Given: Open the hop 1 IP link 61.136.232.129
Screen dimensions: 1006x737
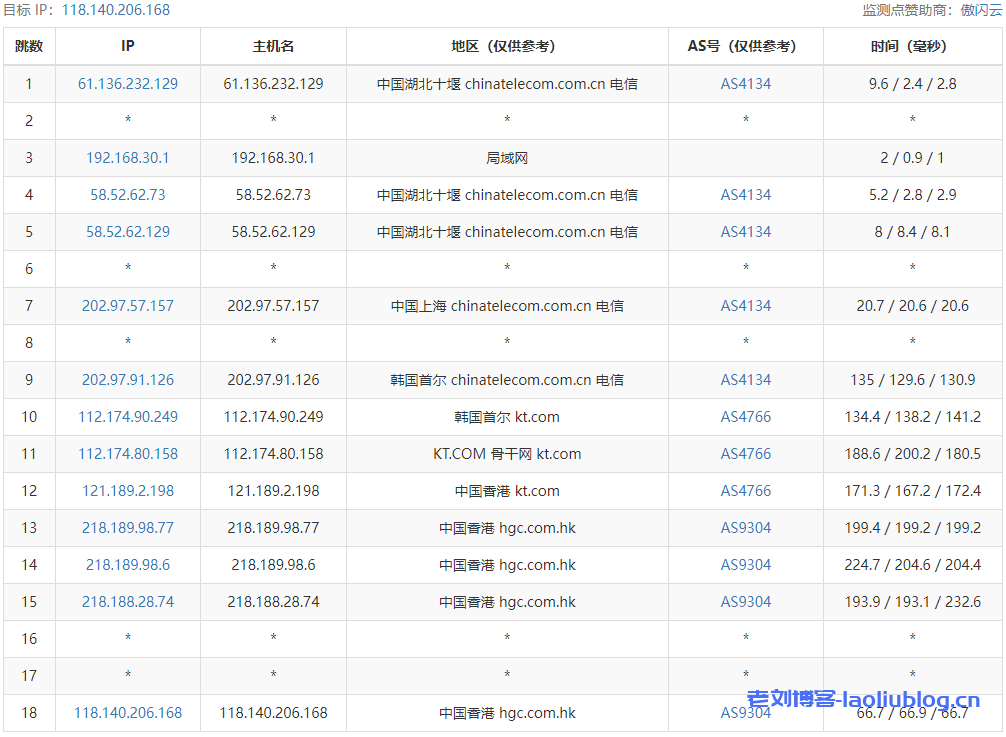Looking at the screenshot, I should pyautogui.click(x=127, y=84).
